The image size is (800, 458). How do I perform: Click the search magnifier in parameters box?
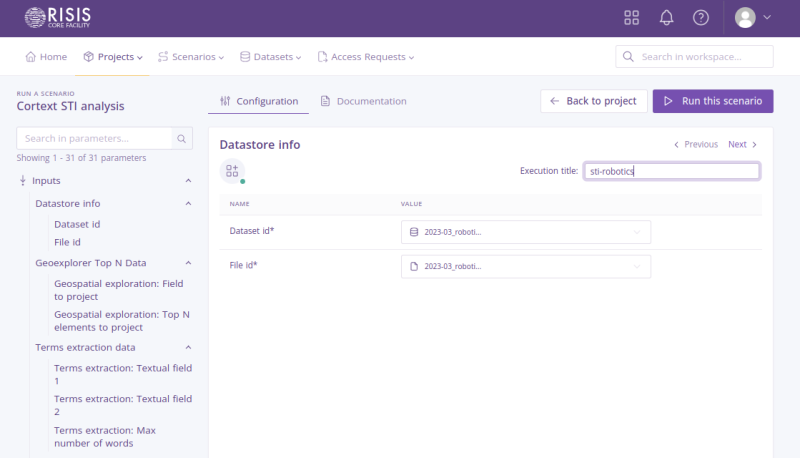(182, 138)
